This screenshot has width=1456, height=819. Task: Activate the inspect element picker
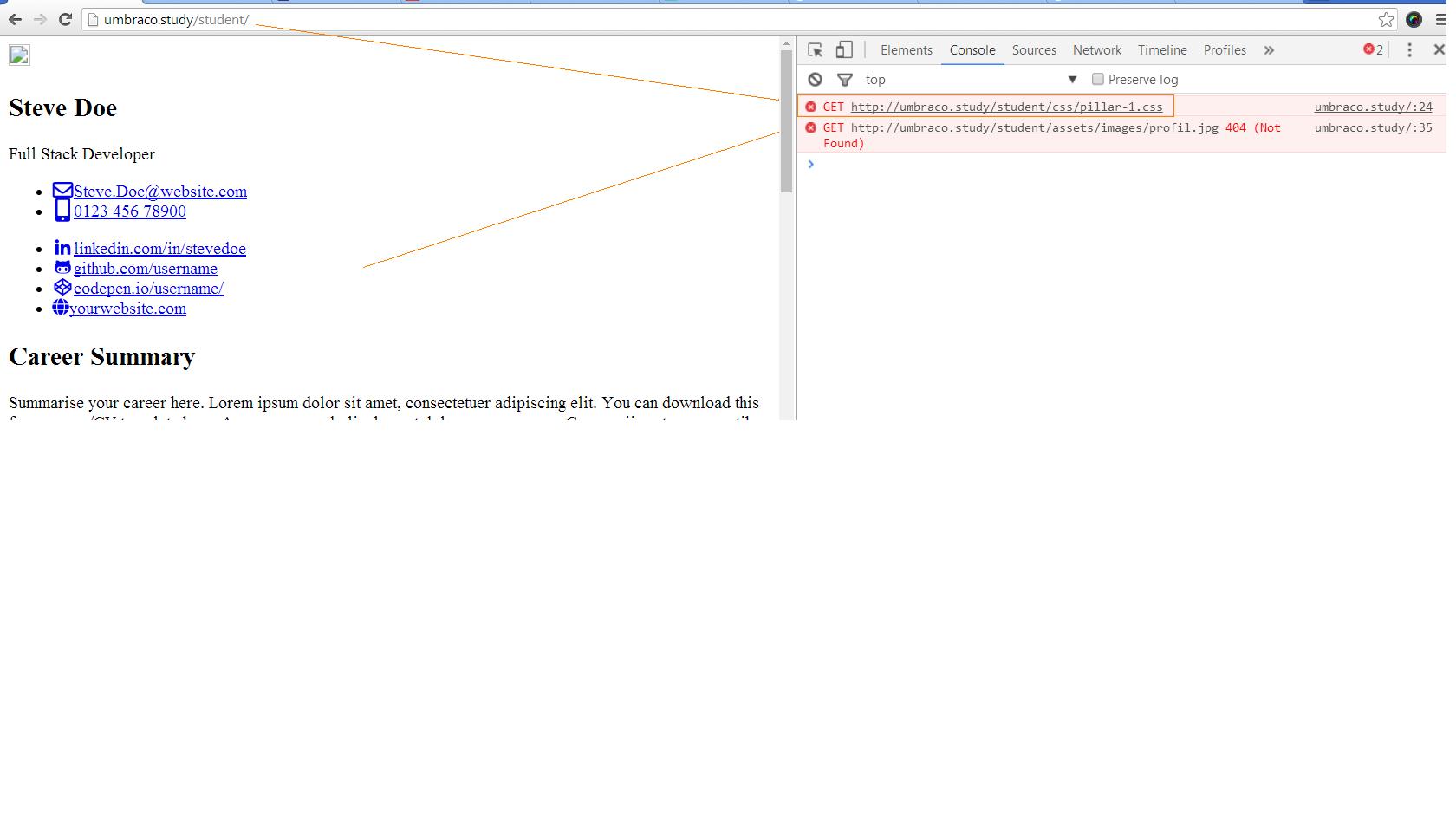tap(815, 50)
